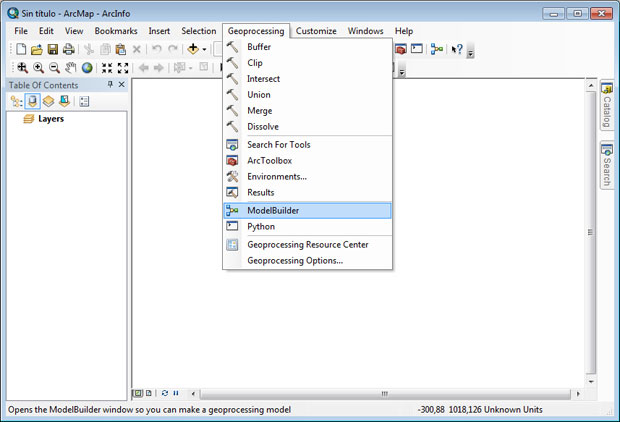This screenshot has height=422, width=620.
Task: Toggle auto-hide pin on Table Of Contents
Action: coord(110,84)
